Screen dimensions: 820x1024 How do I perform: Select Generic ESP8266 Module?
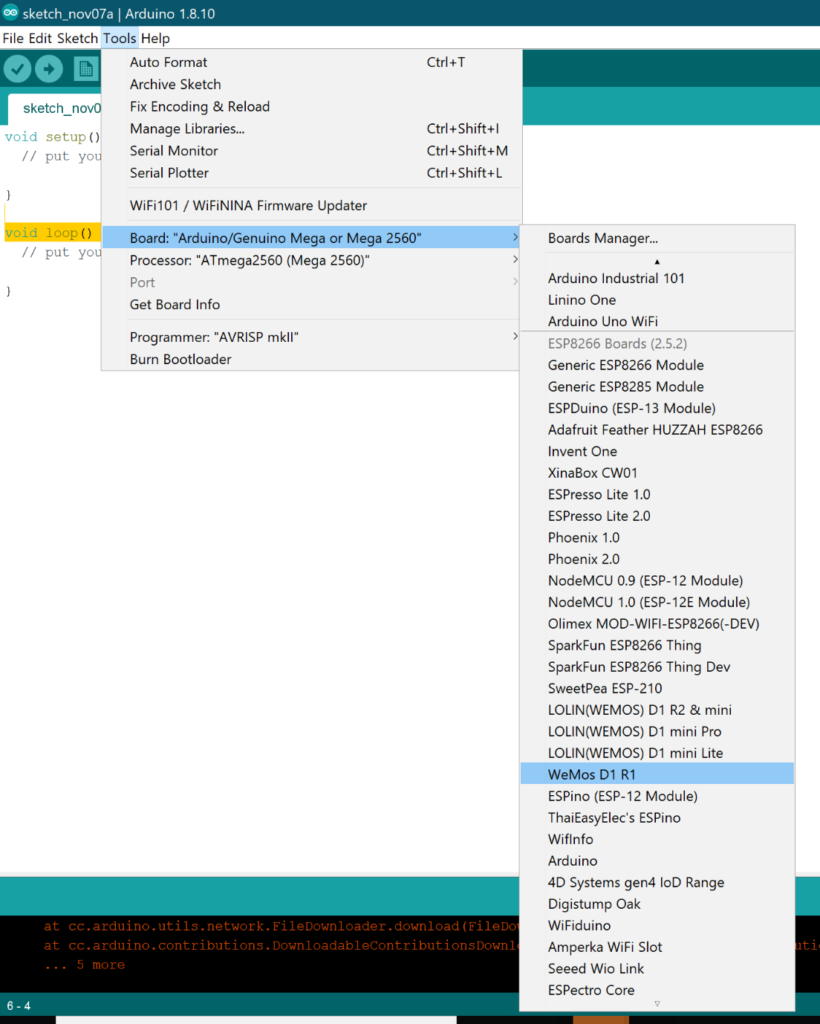pos(657,365)
